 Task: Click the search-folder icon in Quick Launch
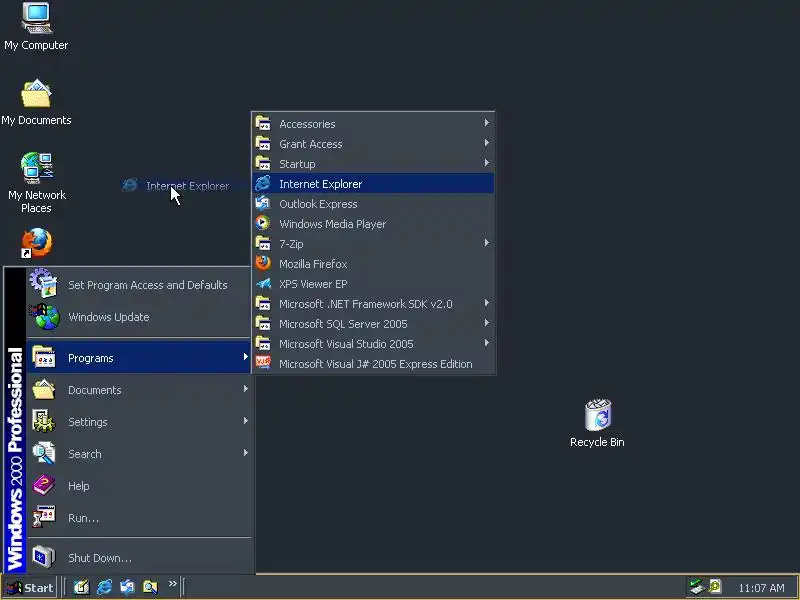[150, 587]
